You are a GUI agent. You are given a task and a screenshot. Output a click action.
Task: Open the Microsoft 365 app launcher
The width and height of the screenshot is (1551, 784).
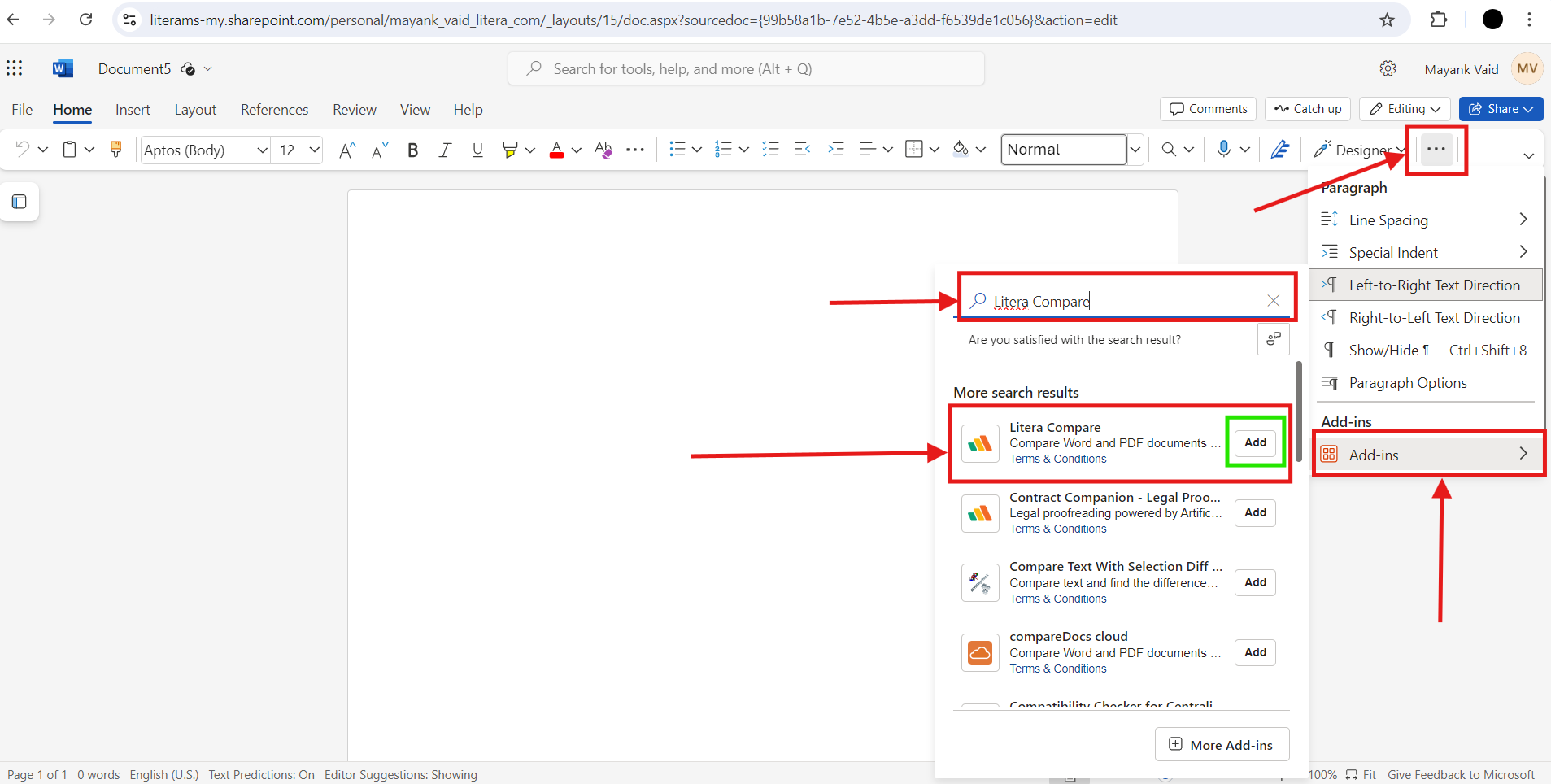(x=15, y=68)
